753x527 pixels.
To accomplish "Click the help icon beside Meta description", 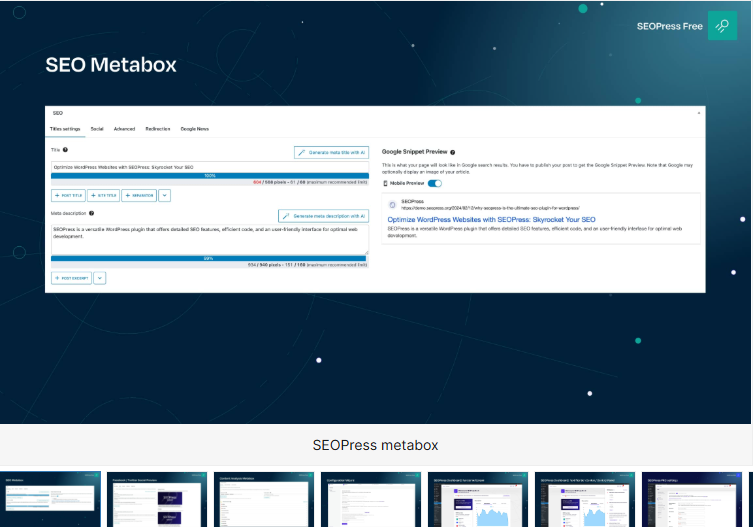I will [92, 213].
